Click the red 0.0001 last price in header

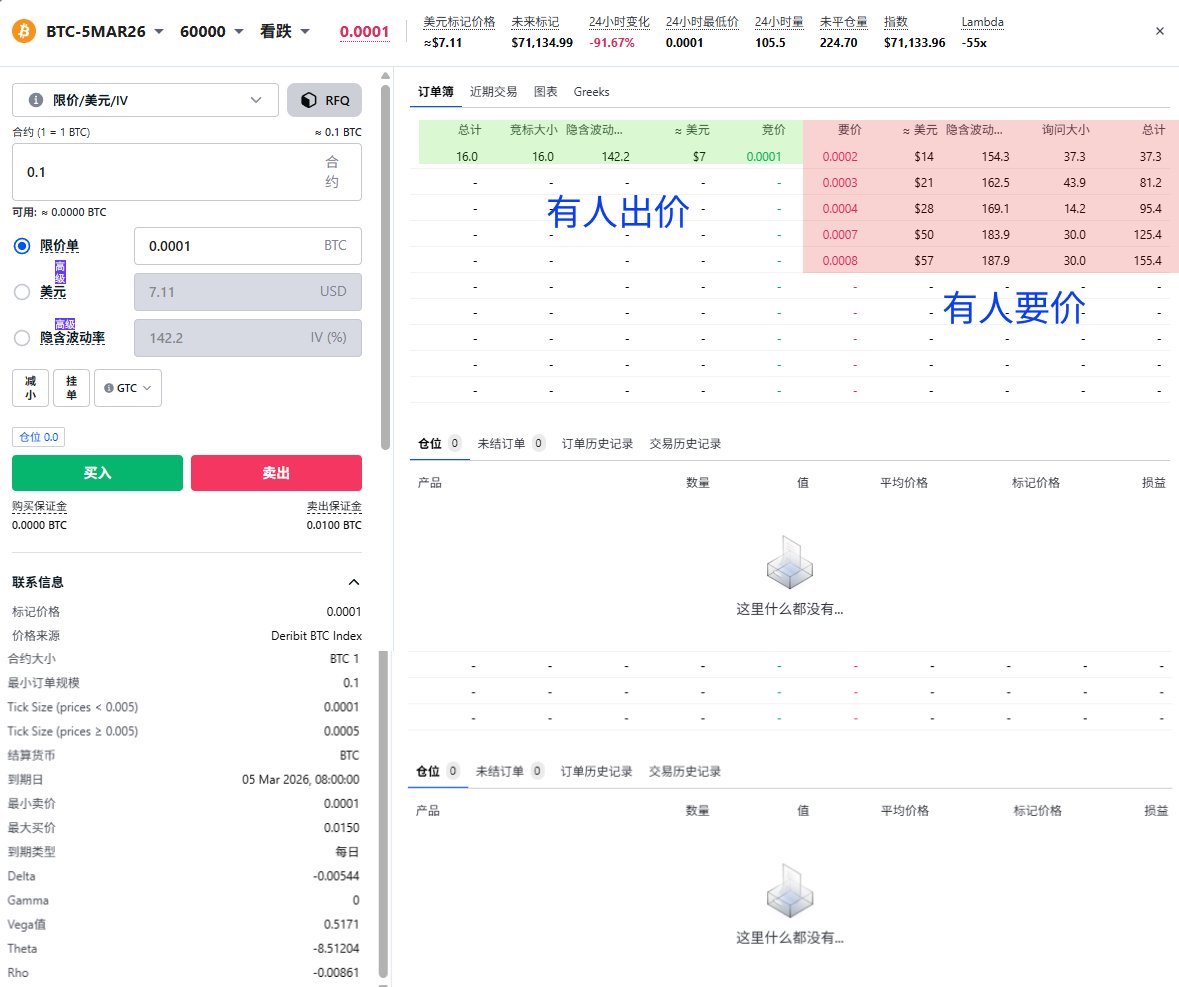coord(364,31)
